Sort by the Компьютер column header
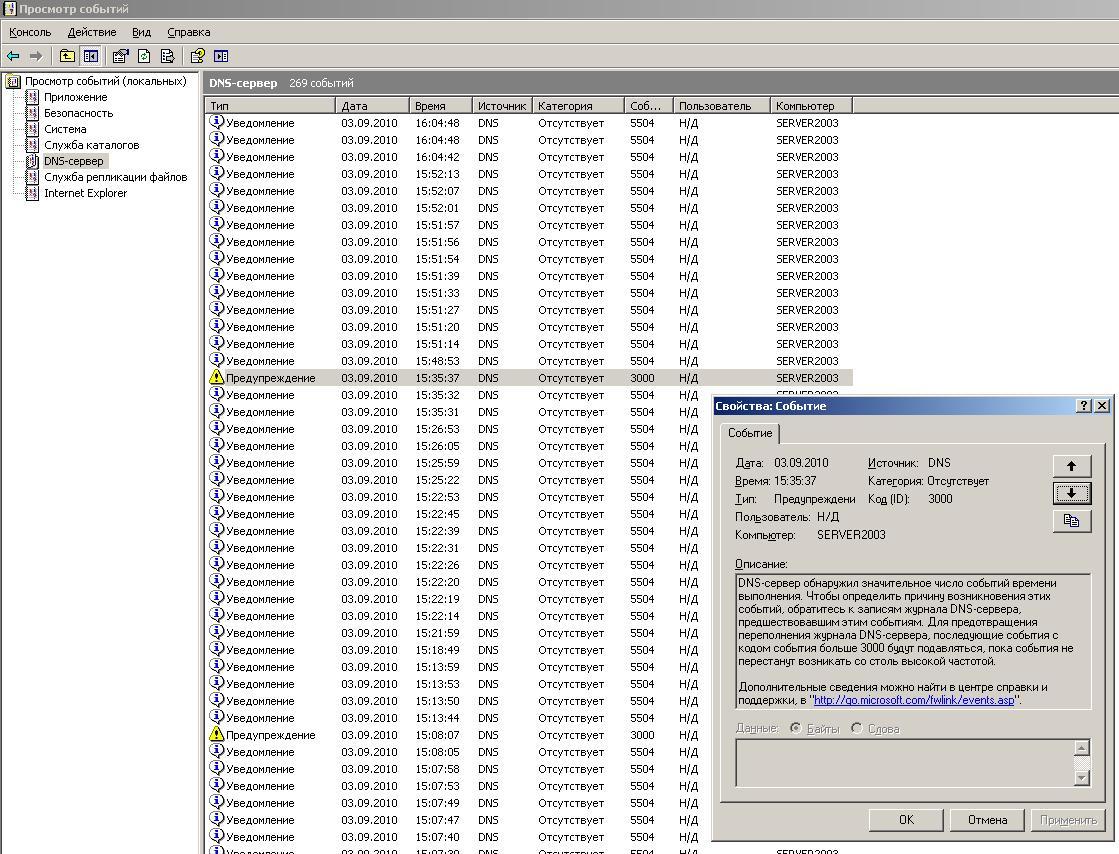 [811, 106]
